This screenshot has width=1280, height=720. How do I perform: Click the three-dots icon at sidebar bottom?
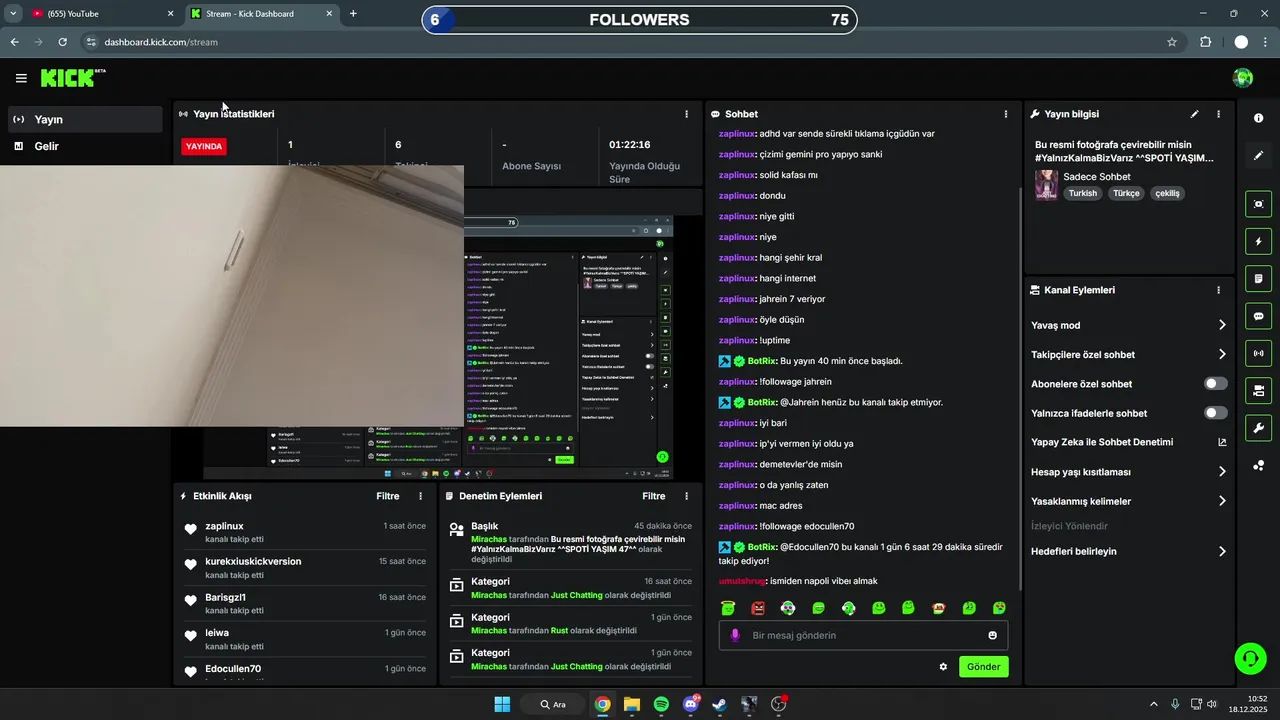coord(1258,466)
